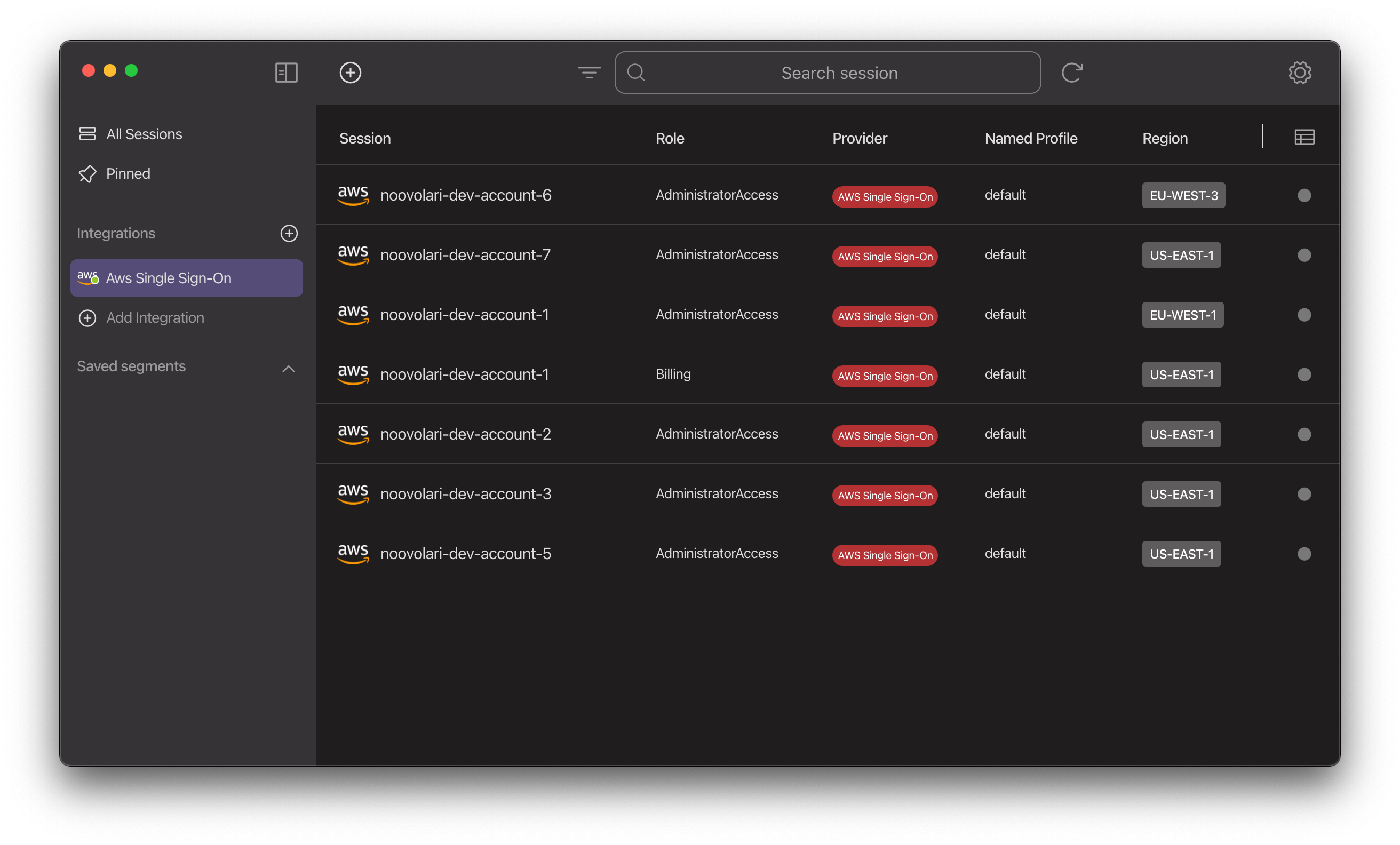The image size is (1400, 845).
Task: Toggle status dot for noovolari-dev-account-7
Action: (1303, 255)
